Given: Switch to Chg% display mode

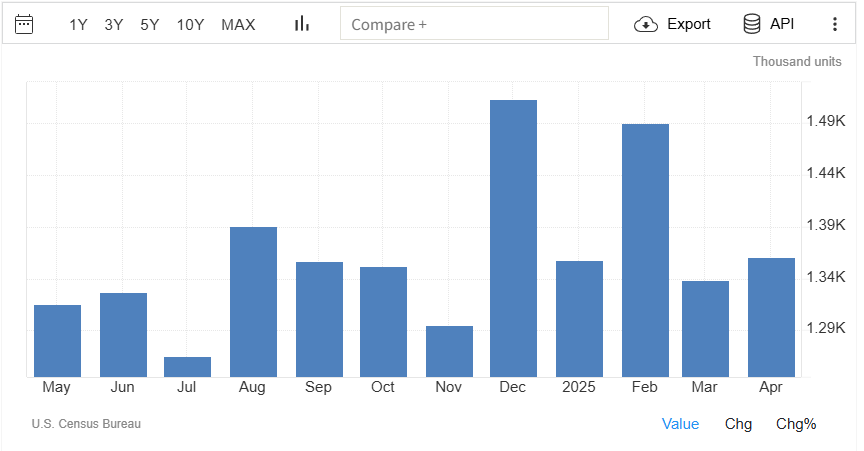Looking at the screenshot, I should click(x=796, y=424).
